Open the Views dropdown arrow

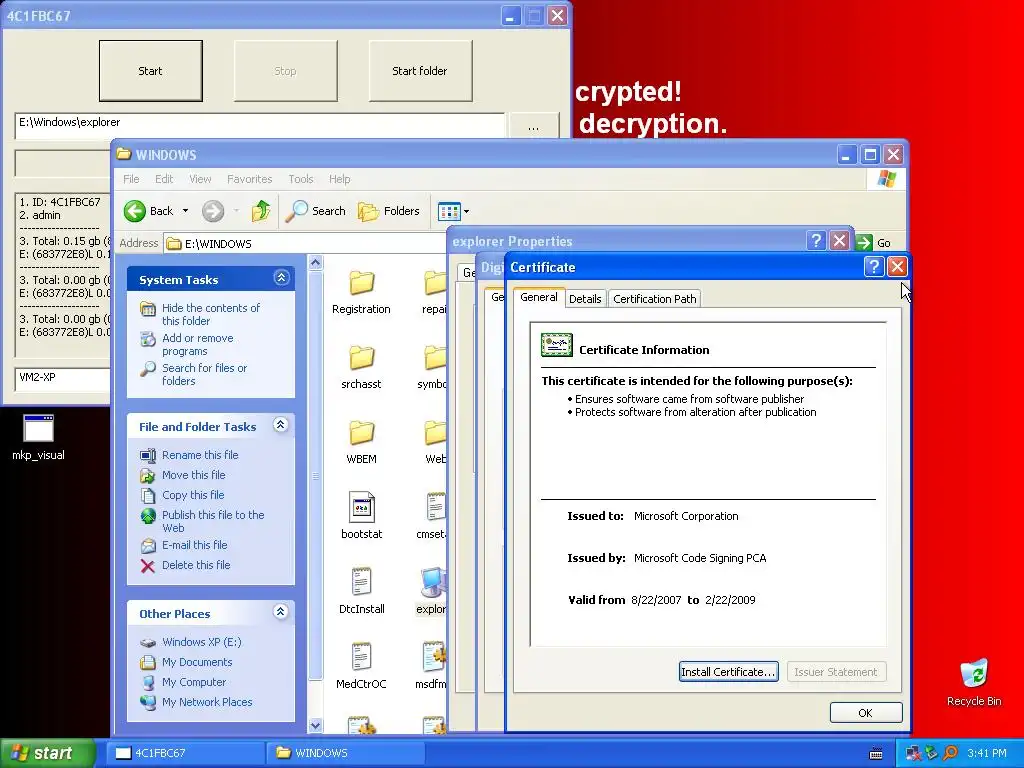(x=466, y=212)
